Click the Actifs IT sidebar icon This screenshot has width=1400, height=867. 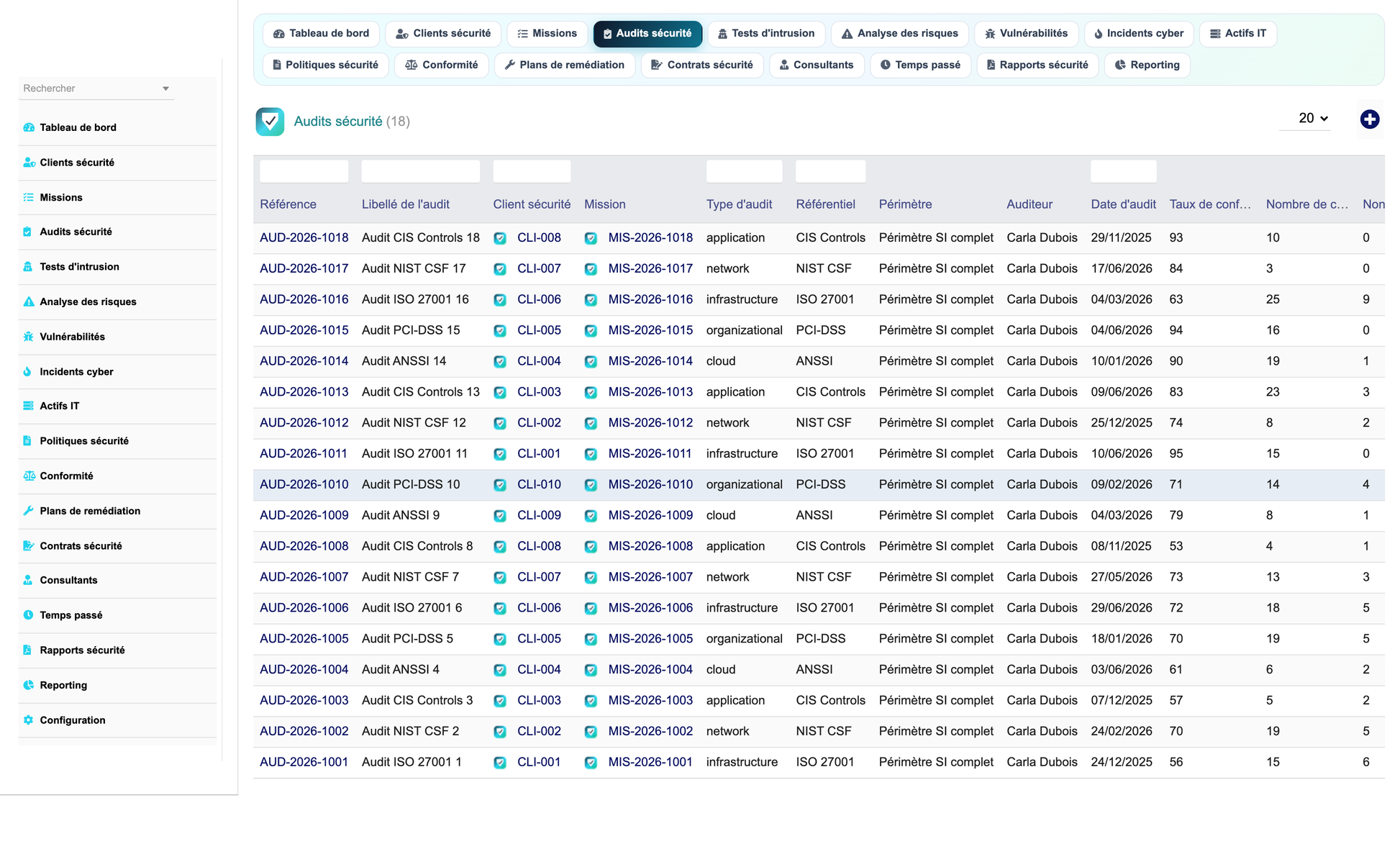(29, 406)
